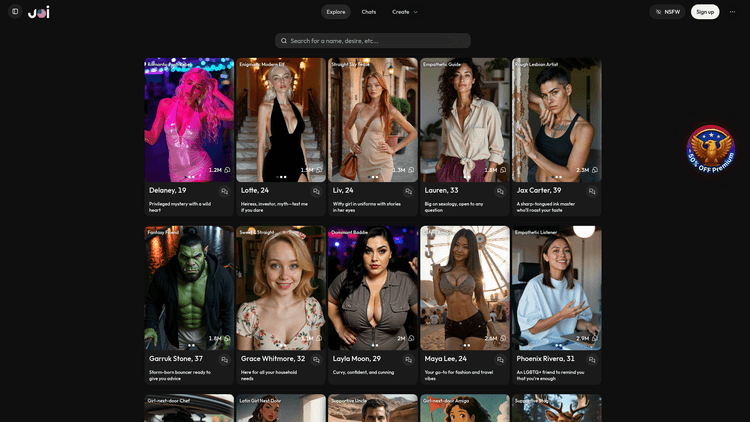Click the 'Enigmatic Modern Elf' tag
This screenshot has height=422, width=750.
[x=262, y=64]
